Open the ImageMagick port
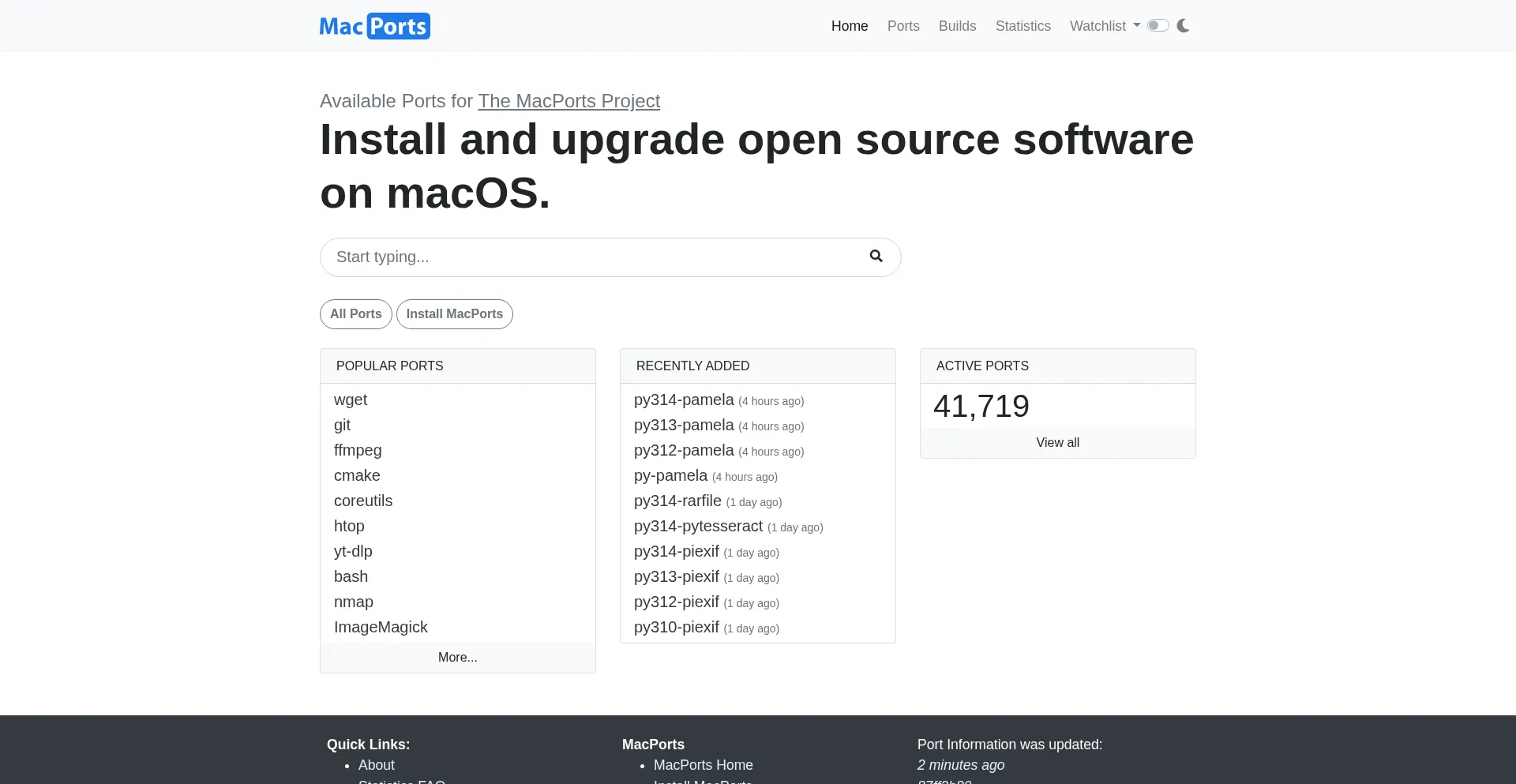1516x784 pixels. 381,627
